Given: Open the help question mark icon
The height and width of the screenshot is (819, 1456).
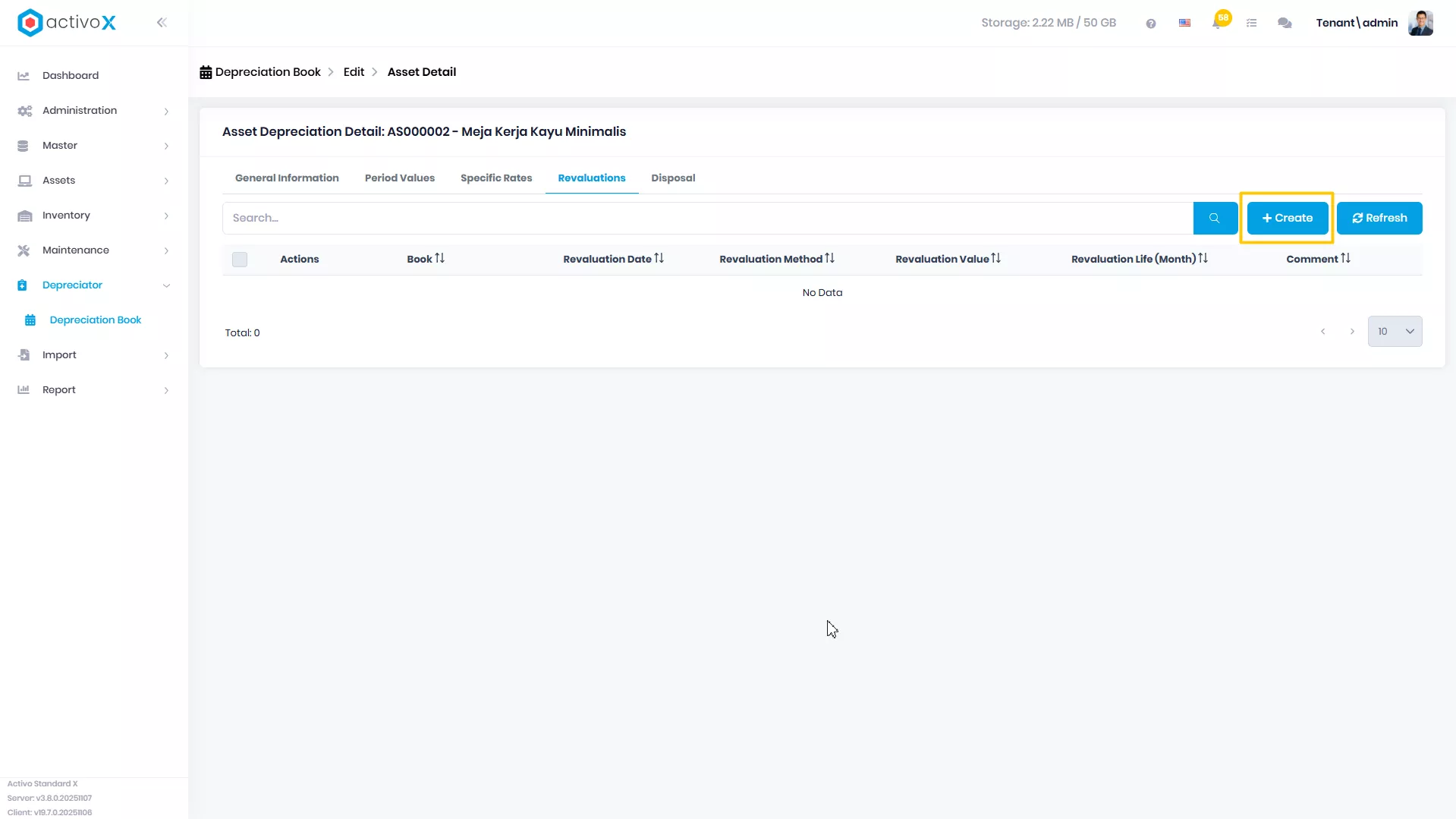Looking at the screenshot, I should 1151,24.
